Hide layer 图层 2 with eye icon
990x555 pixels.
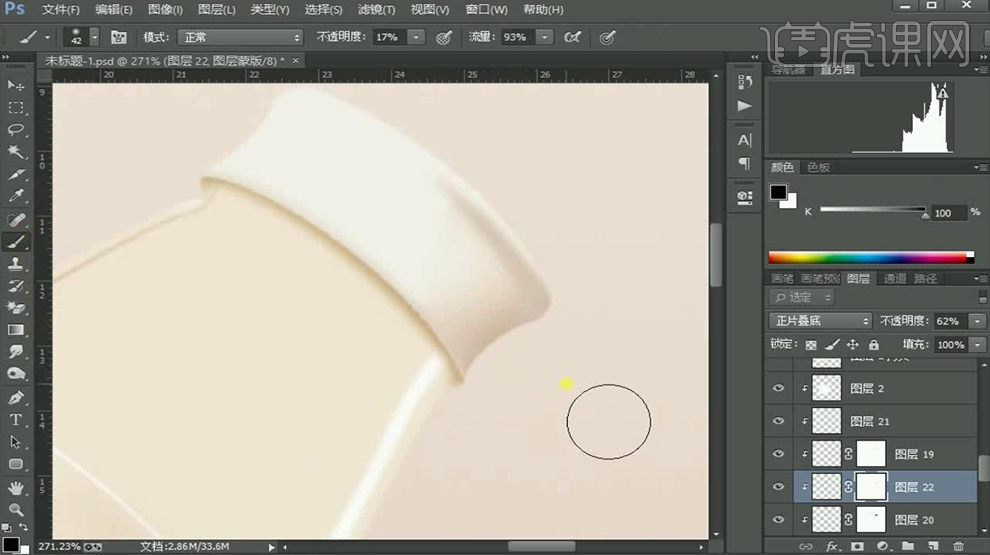[x=779, y=388]
